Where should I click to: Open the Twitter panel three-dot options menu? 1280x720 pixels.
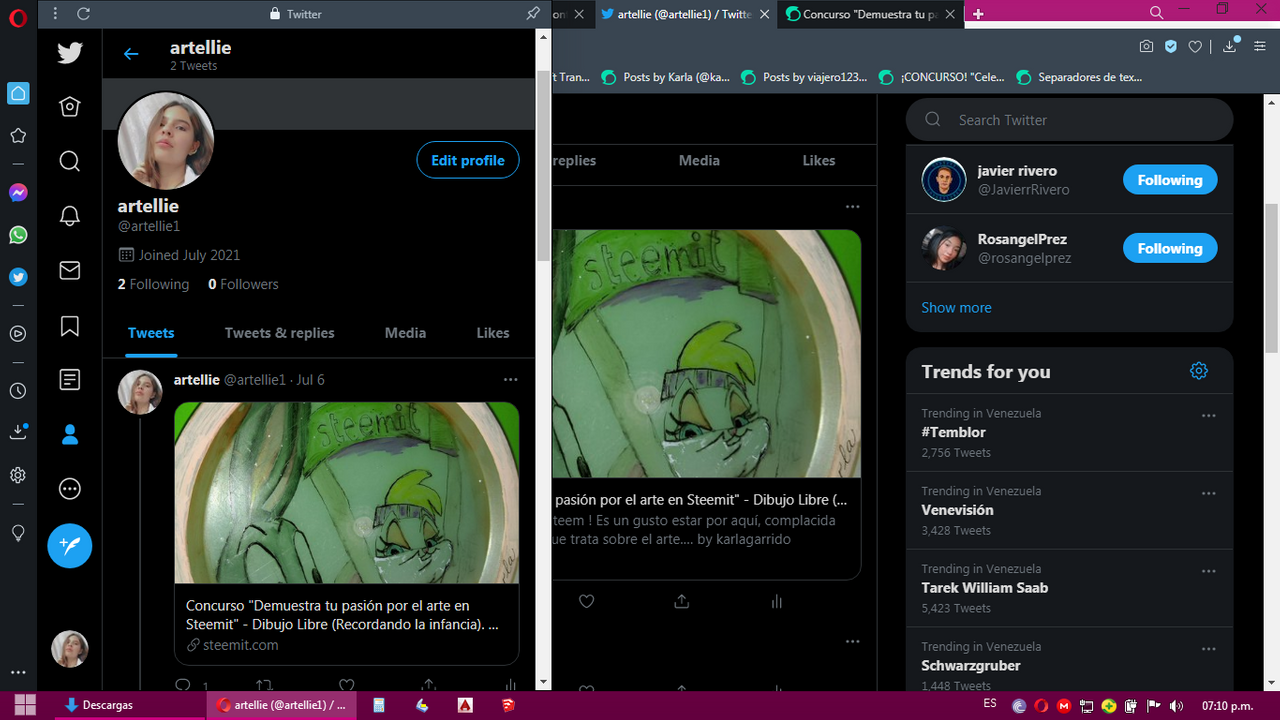point(55,14)
